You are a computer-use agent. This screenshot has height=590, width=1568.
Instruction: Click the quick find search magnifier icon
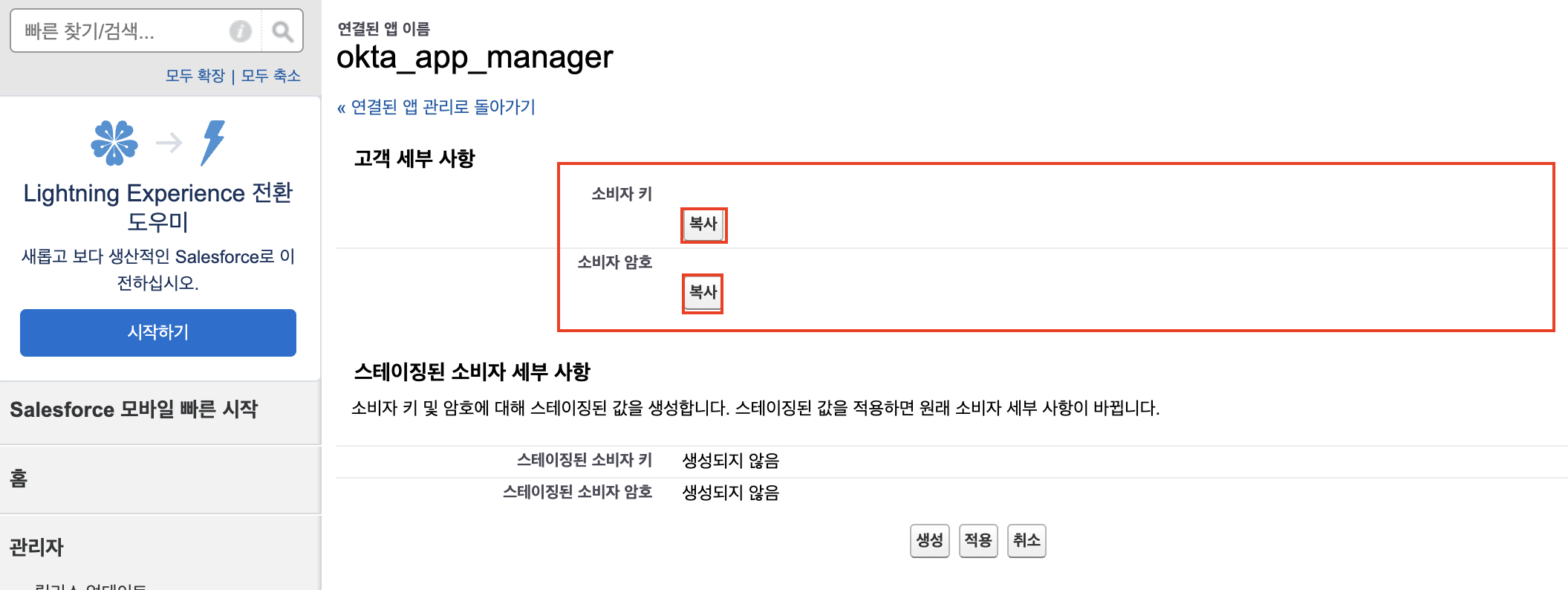282,31
